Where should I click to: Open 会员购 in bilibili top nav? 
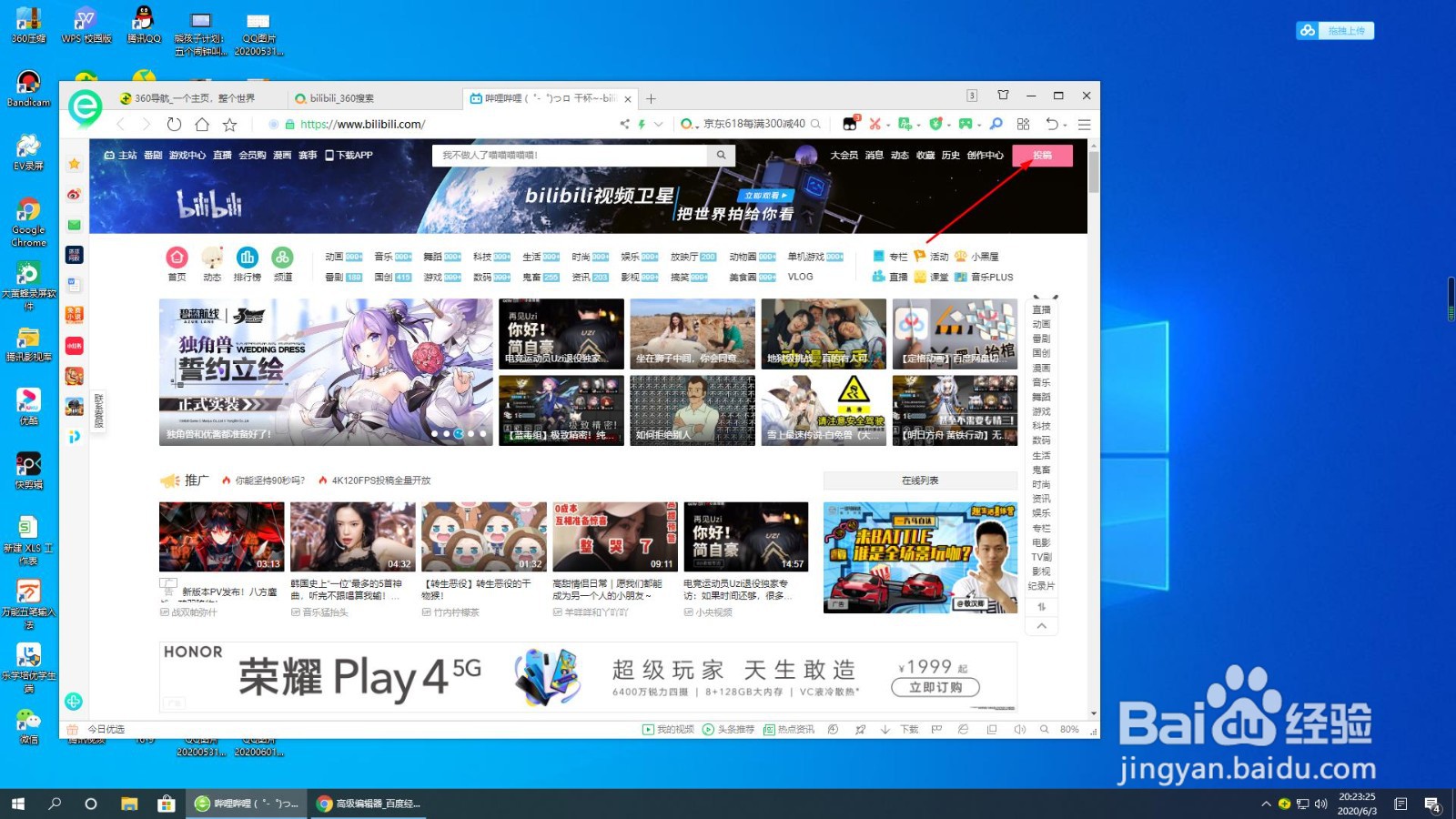(252, 156)
